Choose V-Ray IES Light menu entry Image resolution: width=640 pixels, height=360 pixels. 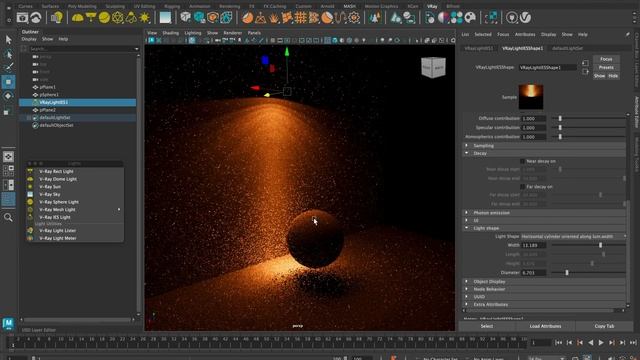[x=55, y=218]
